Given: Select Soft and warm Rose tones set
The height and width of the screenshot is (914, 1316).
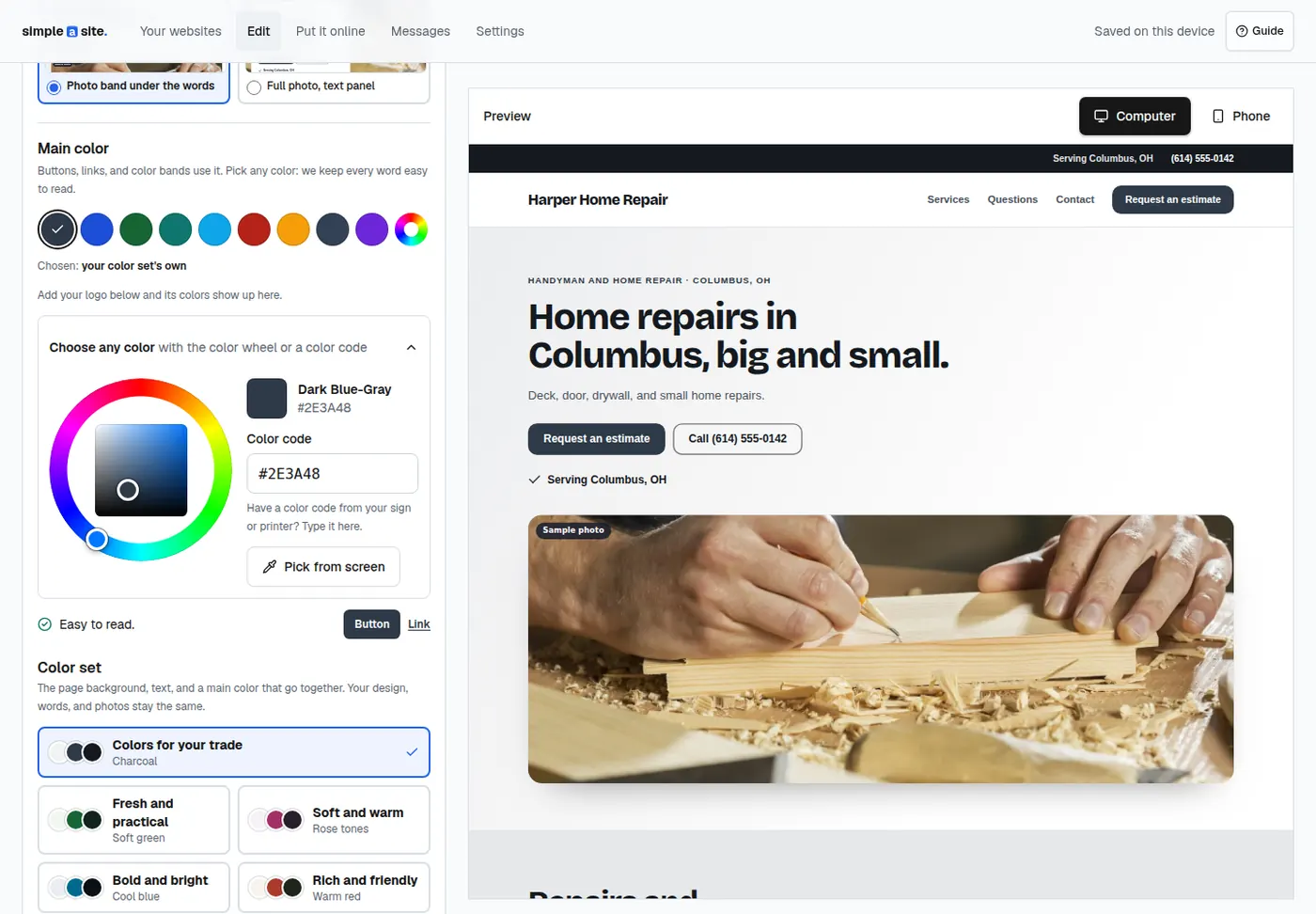Looking at the screenshot, I should pos(334,820).
